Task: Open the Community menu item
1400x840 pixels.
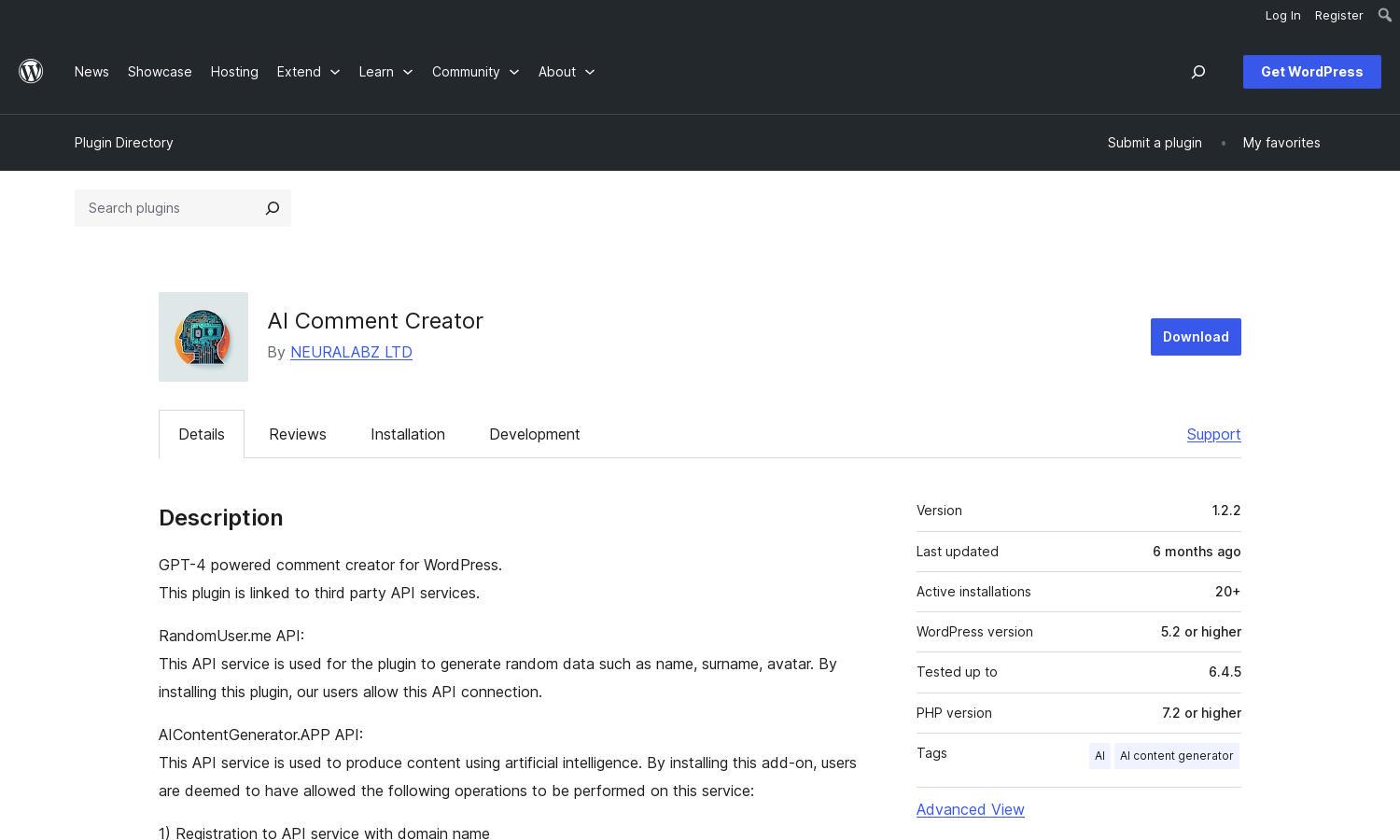Action: coord(466,72)
